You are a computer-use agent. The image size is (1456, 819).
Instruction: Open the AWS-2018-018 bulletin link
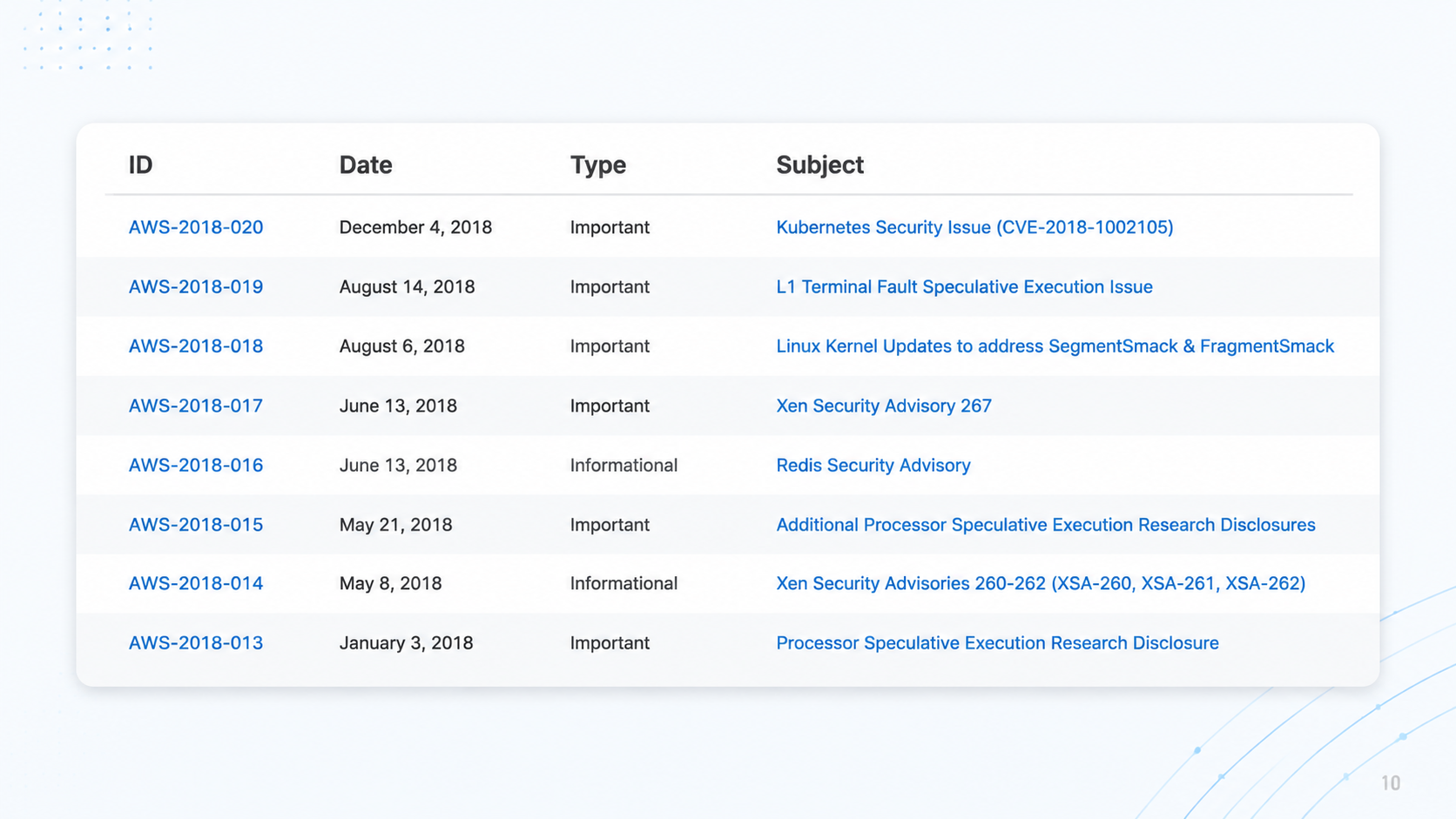pos(196,346)
